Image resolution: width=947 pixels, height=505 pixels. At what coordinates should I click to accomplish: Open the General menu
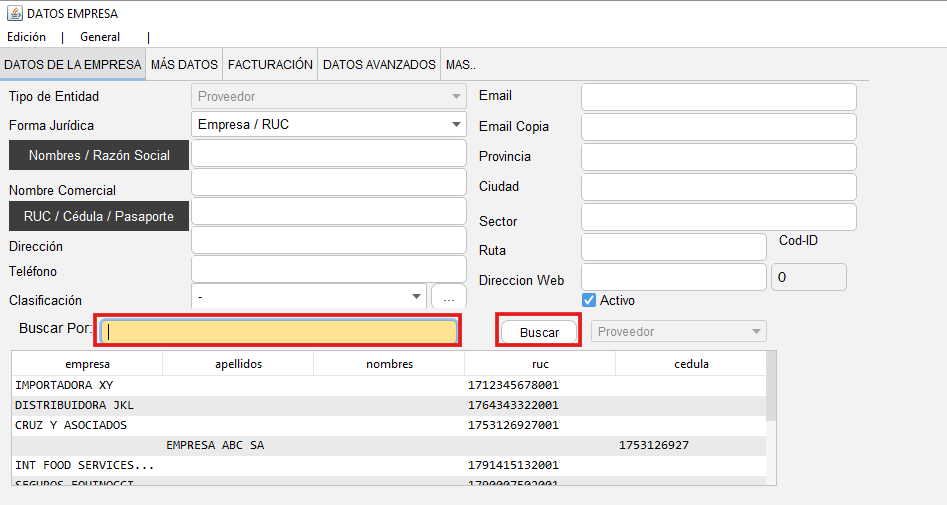100,37
